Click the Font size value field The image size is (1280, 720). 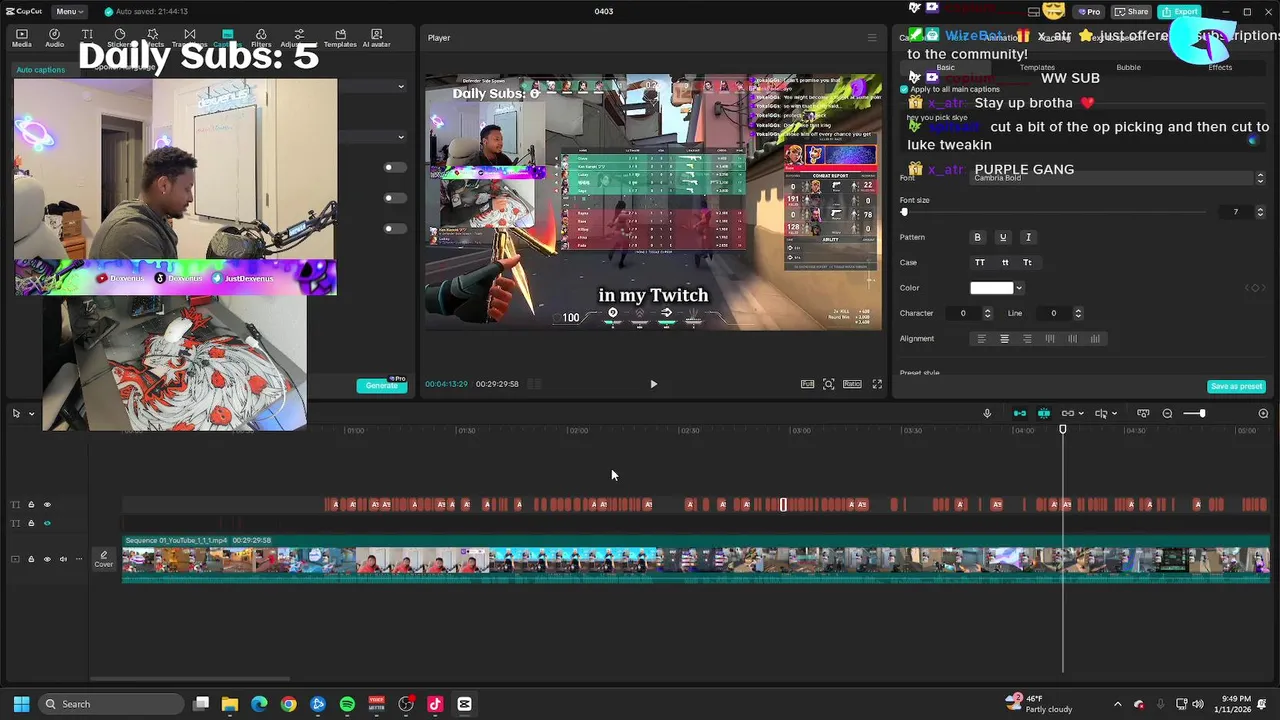coord(1236,212)
